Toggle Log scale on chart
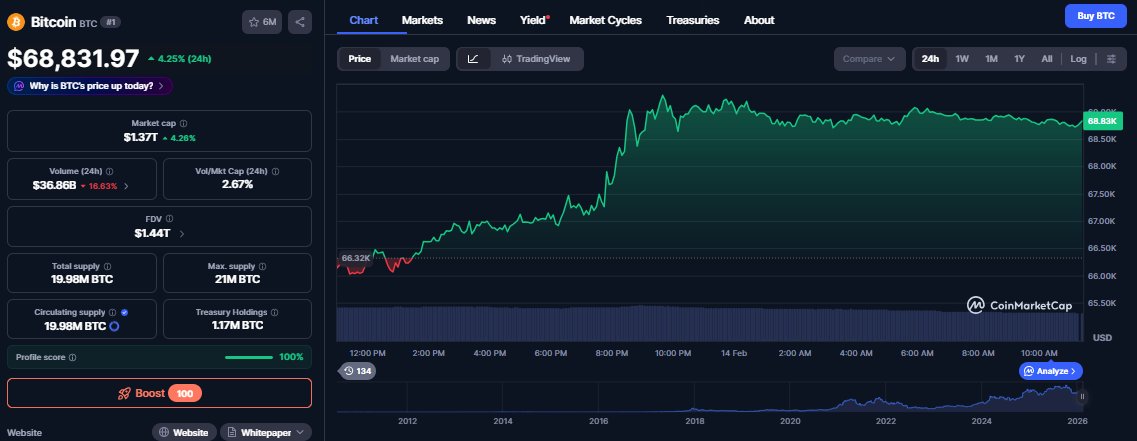Image resolution: width=1137 pixels, height=441 pixels. point(1078,59)
